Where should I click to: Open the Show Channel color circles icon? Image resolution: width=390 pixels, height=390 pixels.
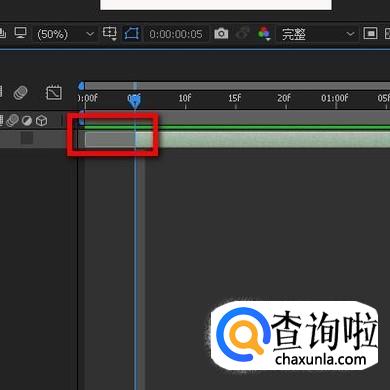tap(264, 34)
